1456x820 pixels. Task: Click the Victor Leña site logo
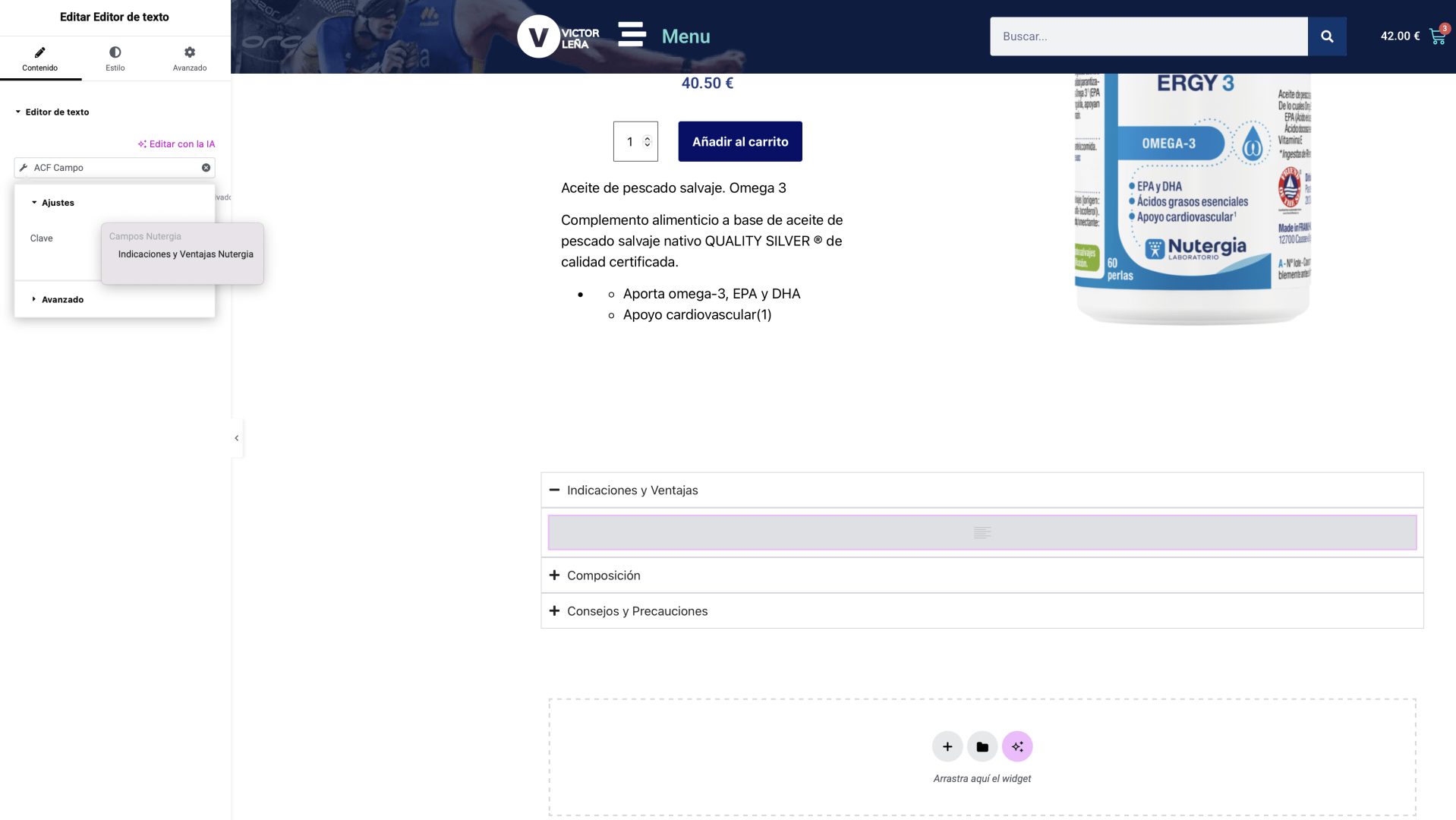(x=558, y=36)
